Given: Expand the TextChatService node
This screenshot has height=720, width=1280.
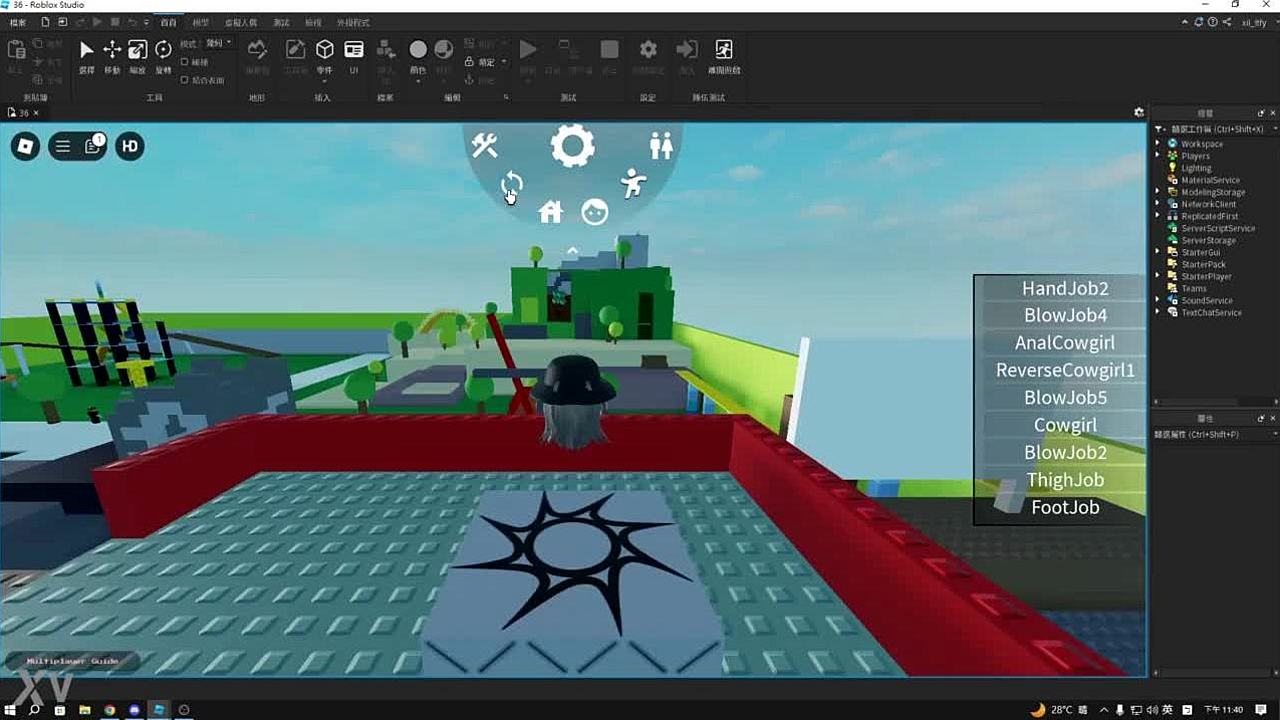Looking at the screenshot, I should (1158, 312).
